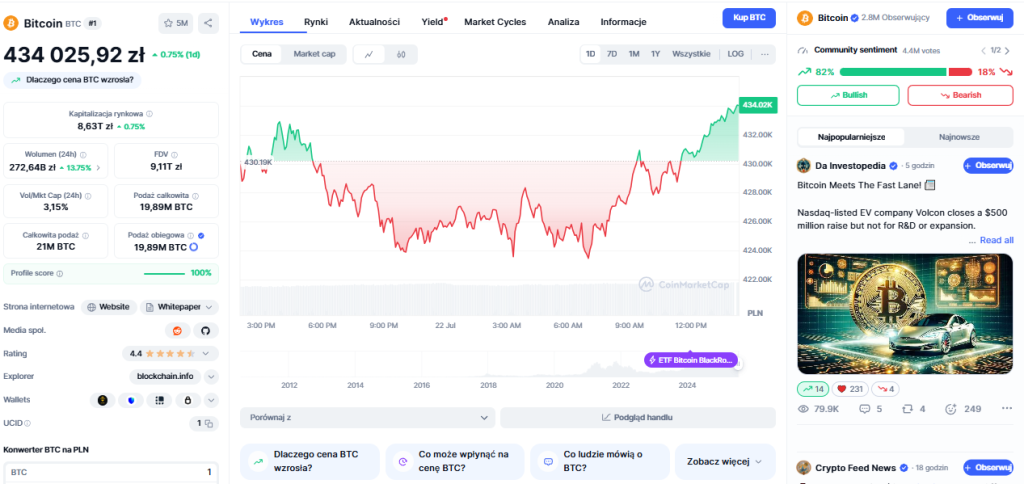The image size is (1024, 484).
Task: Expand the Rating details chevron
Action: (206, 353)
